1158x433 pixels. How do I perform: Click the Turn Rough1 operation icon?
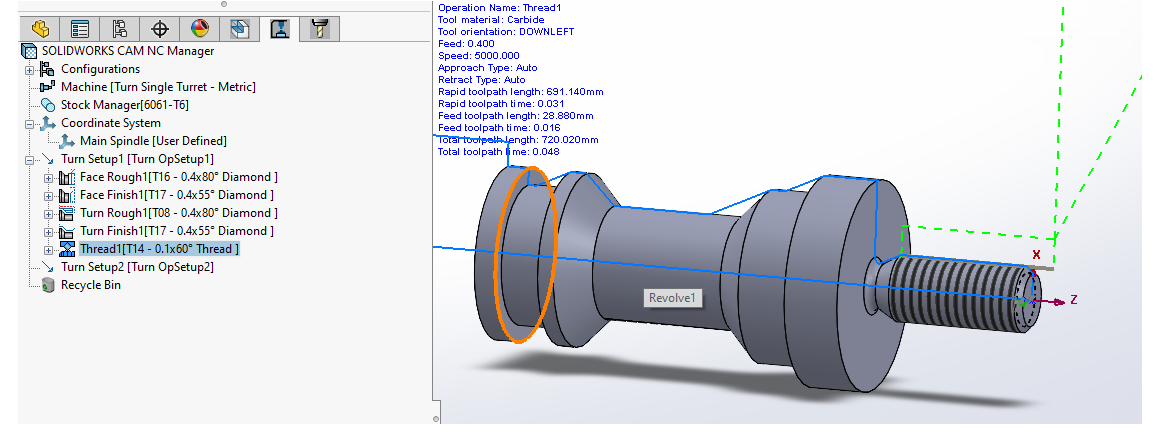coord(67,213)
